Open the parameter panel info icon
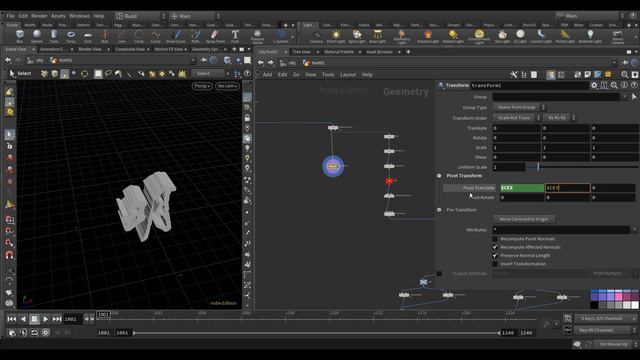640x360 pixels. point(624,85)
